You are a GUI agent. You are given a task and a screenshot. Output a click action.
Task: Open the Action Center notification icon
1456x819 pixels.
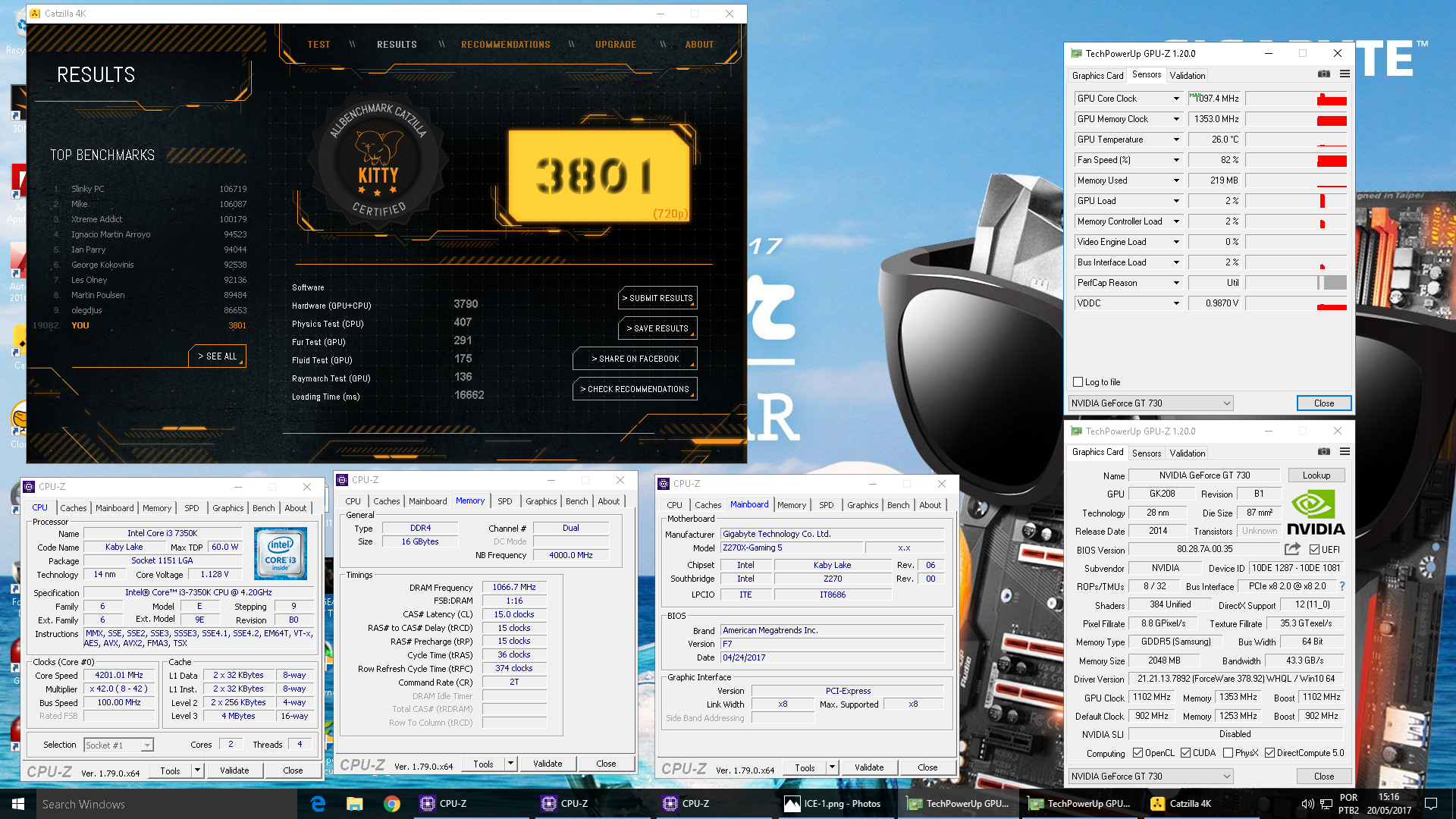click(x=1431, y=804)
